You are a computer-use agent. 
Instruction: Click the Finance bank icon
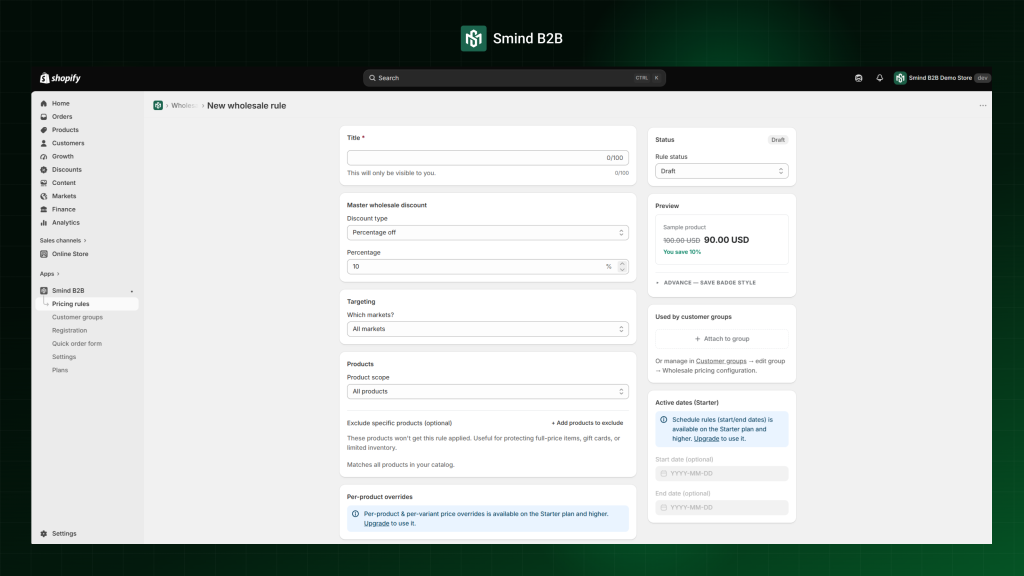[44, 210]
